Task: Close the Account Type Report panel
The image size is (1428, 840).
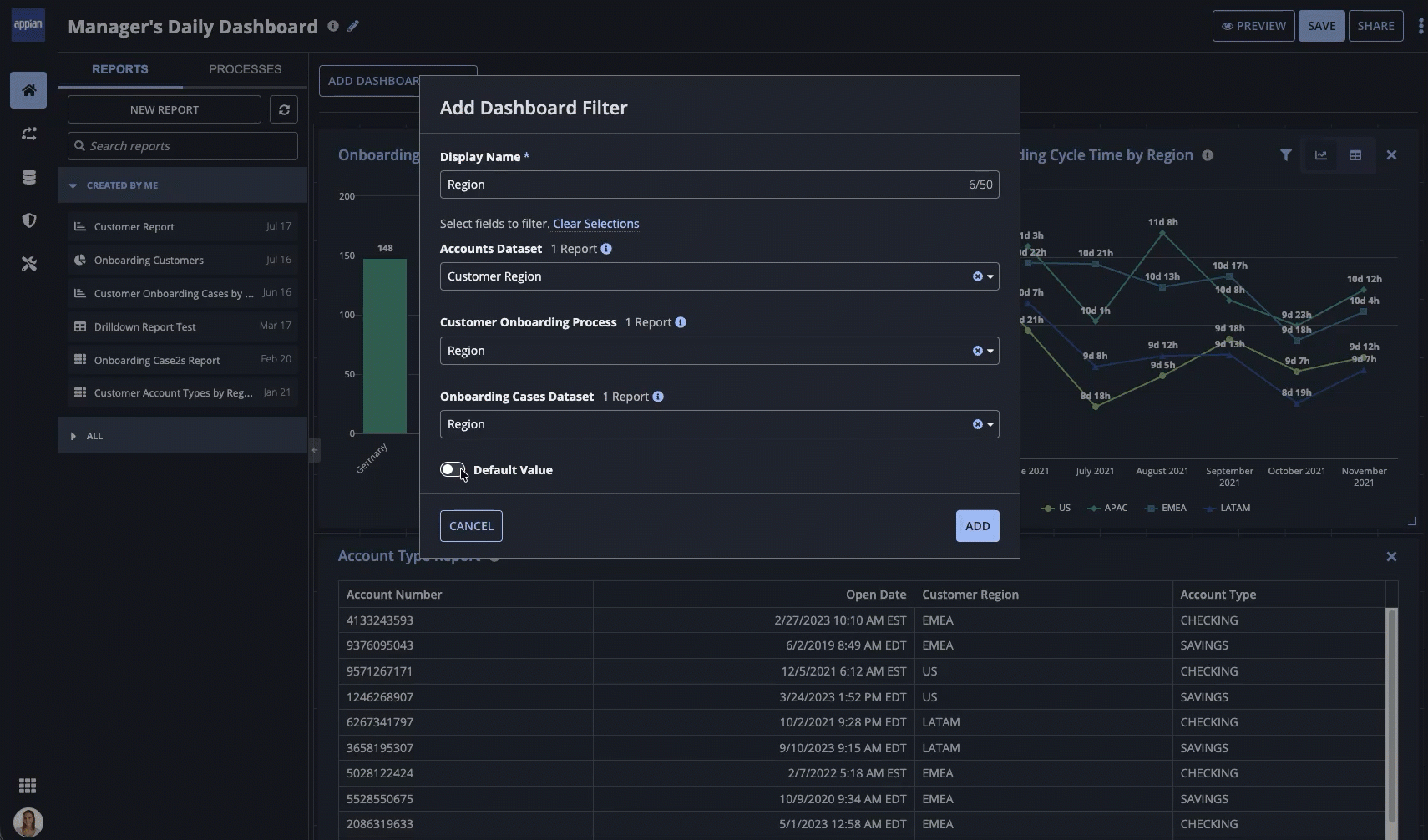Action: coord(1391,557)
